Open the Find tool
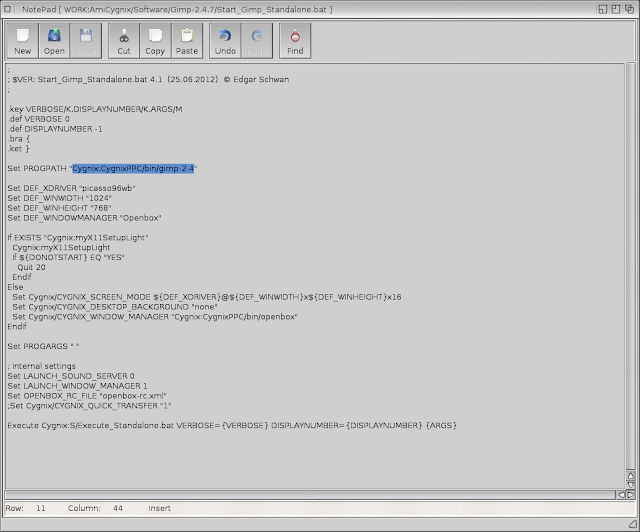640x532 pixels. [295, 41]
